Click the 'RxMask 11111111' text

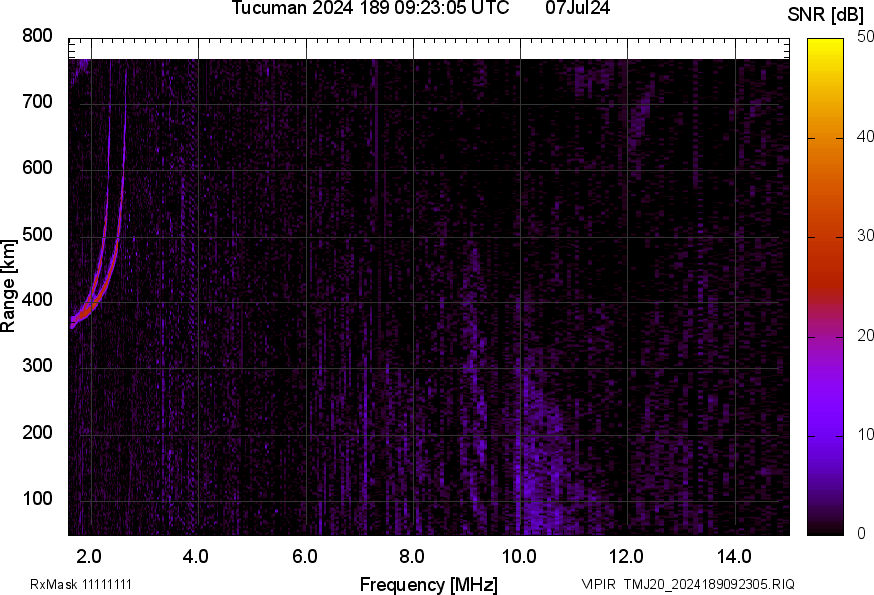pyautogui.click(x=81, y=584)
